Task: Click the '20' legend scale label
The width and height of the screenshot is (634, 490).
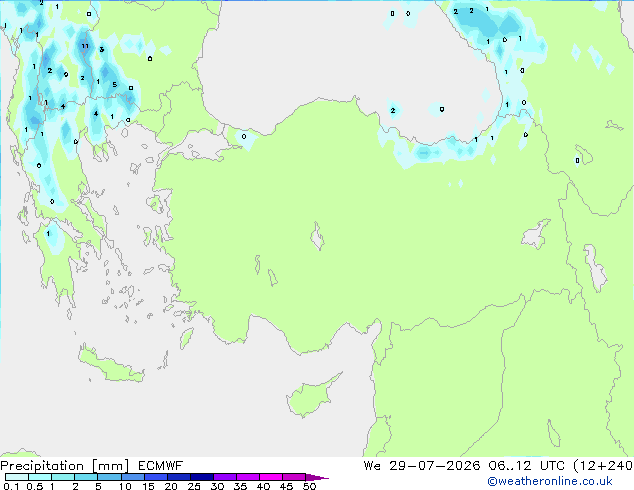Action: tap(171, 486)
